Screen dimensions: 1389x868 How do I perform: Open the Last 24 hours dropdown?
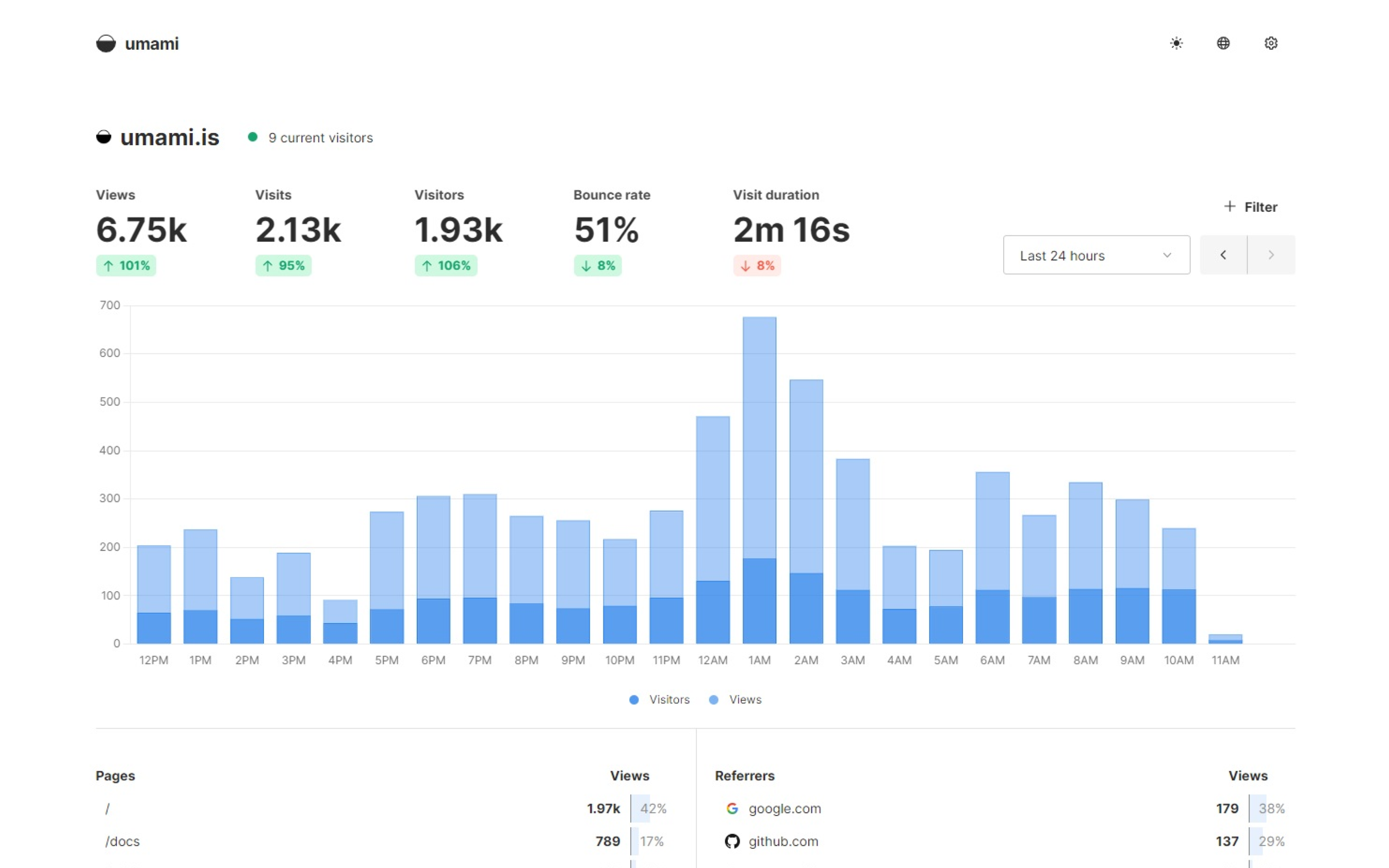[1096, 255]
